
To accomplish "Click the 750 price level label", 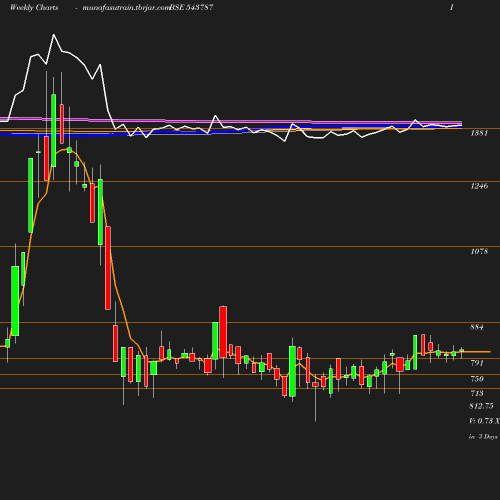I will pos(477,379).
